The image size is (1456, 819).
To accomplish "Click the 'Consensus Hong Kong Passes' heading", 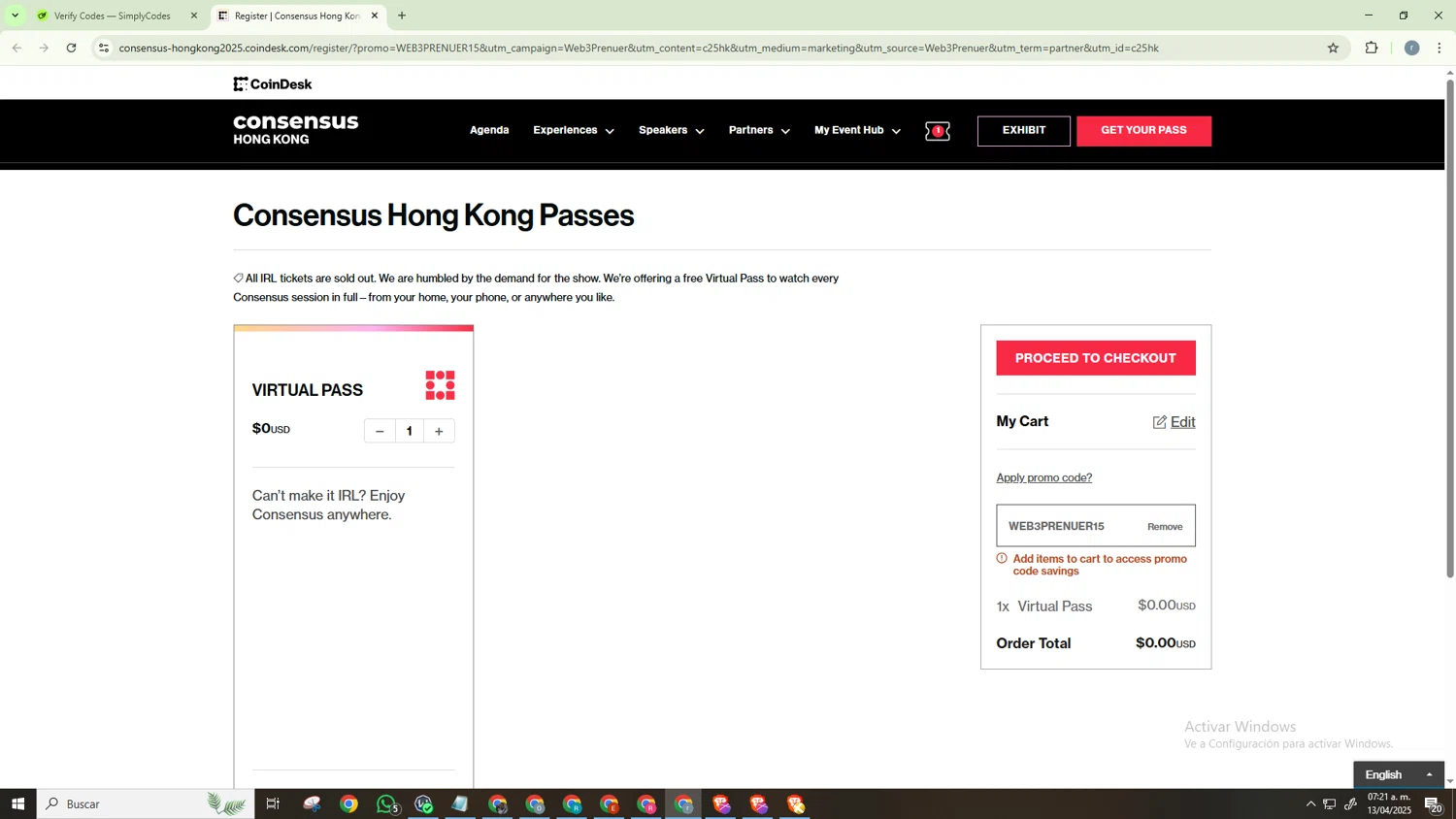I will [434, 215].
